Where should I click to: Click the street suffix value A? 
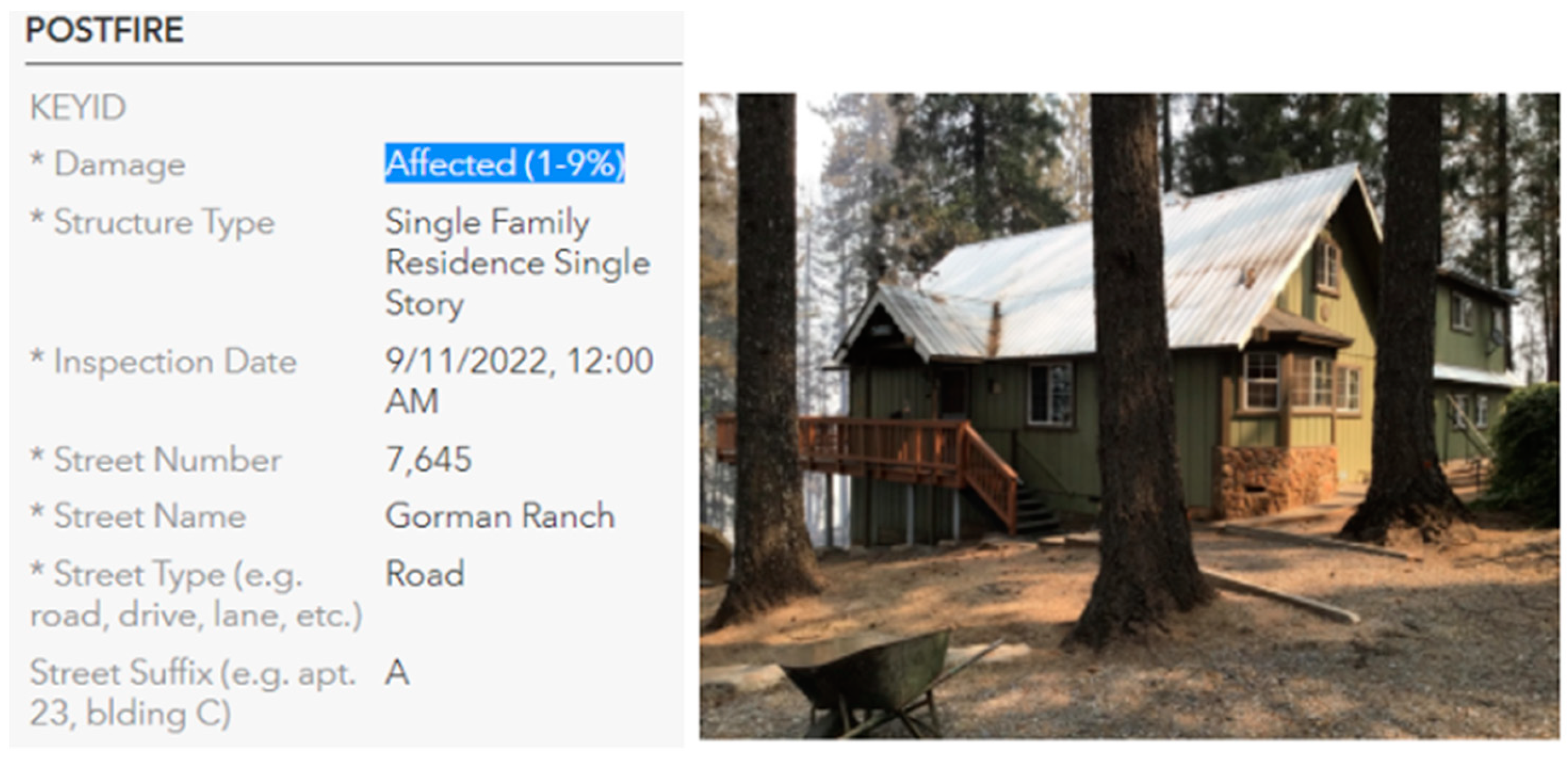397,673
